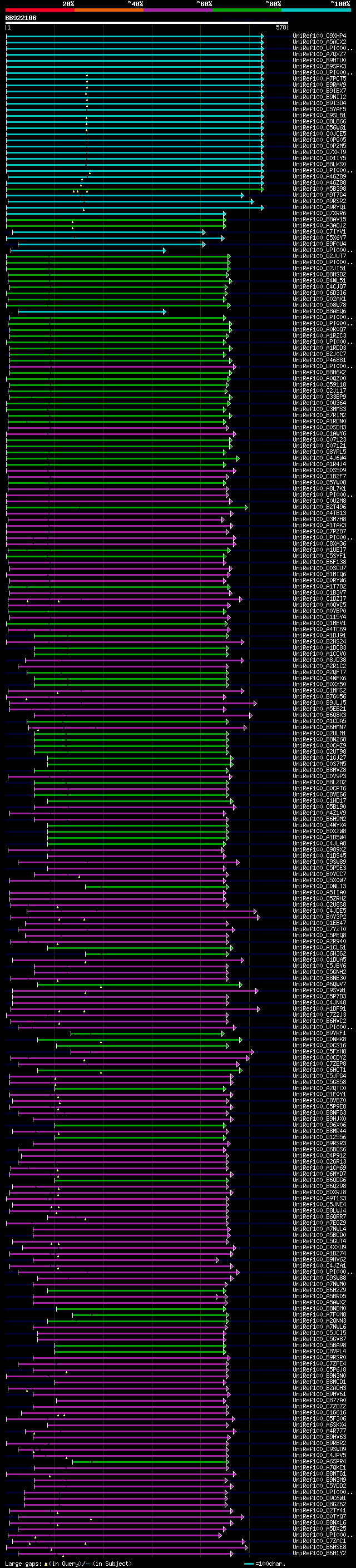Click the UniRef100_B8LKS0 hit name

[x=319, y=164]
